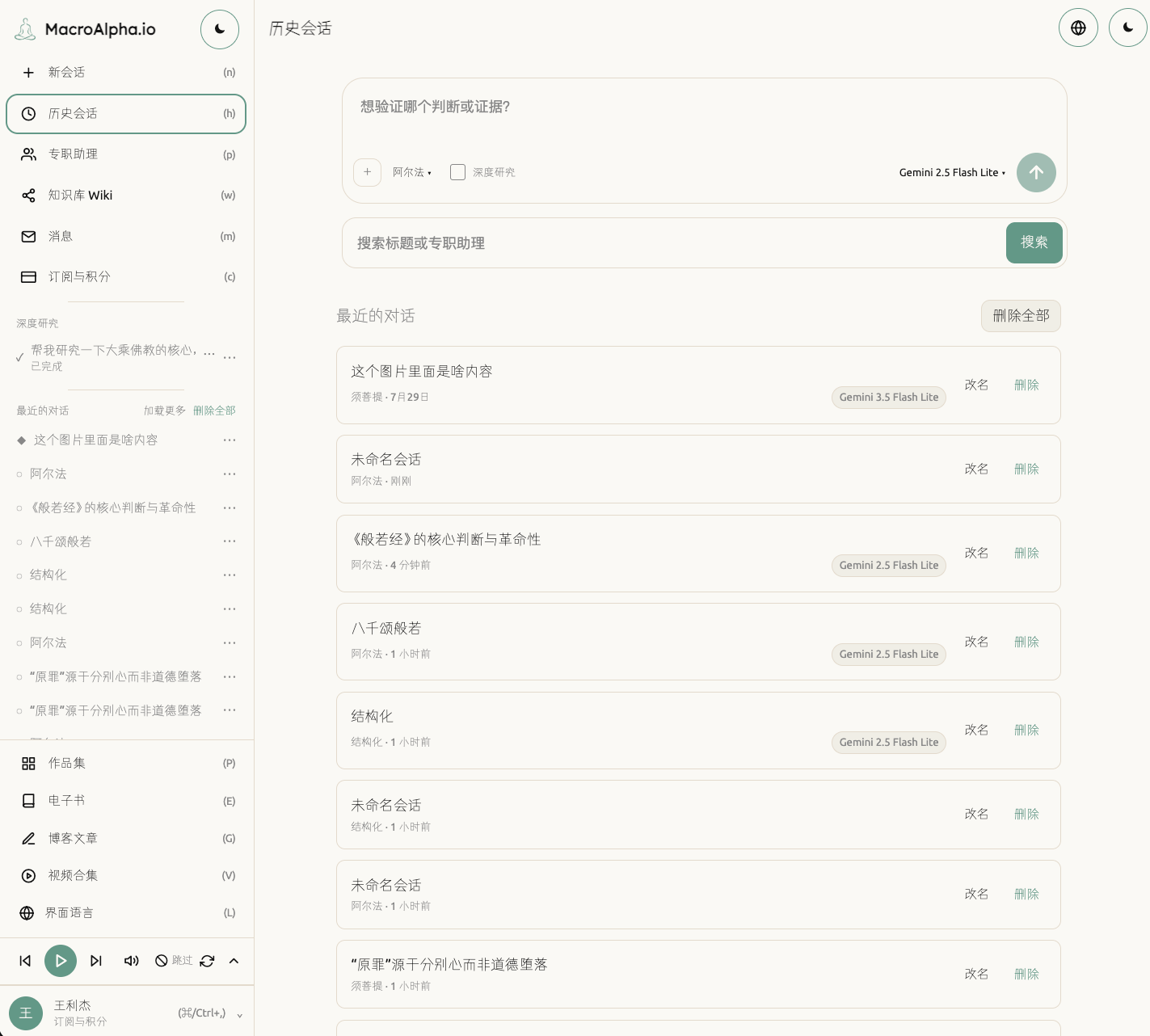Click the MacroAlpha.io meditation logo icon
This screenshot has height=1036, width=1150.
(x=25, y=30)
